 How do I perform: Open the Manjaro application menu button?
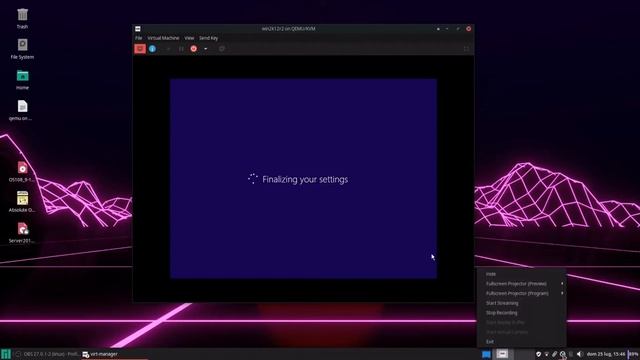point(6,354)
